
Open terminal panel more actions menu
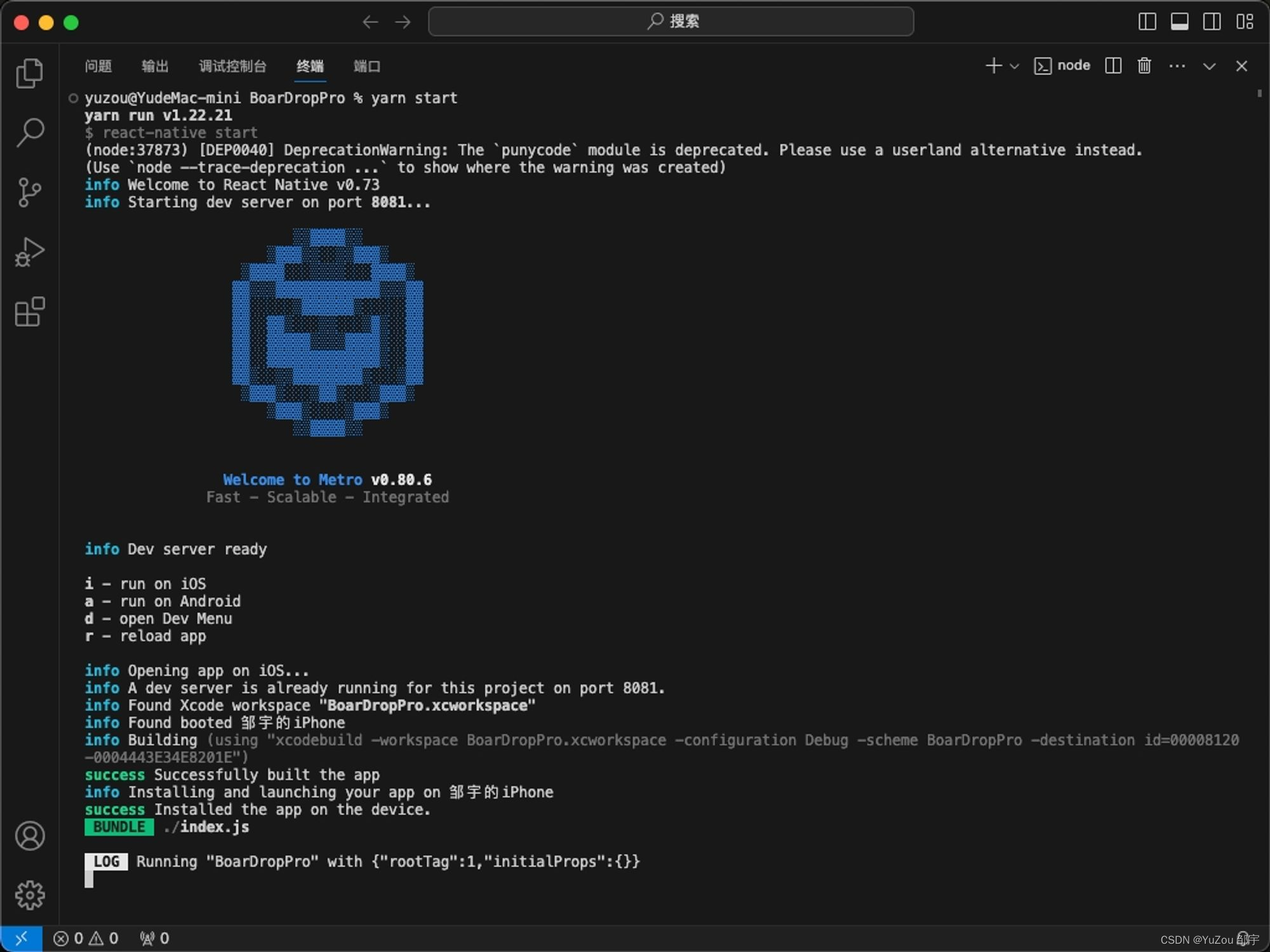1177,66
